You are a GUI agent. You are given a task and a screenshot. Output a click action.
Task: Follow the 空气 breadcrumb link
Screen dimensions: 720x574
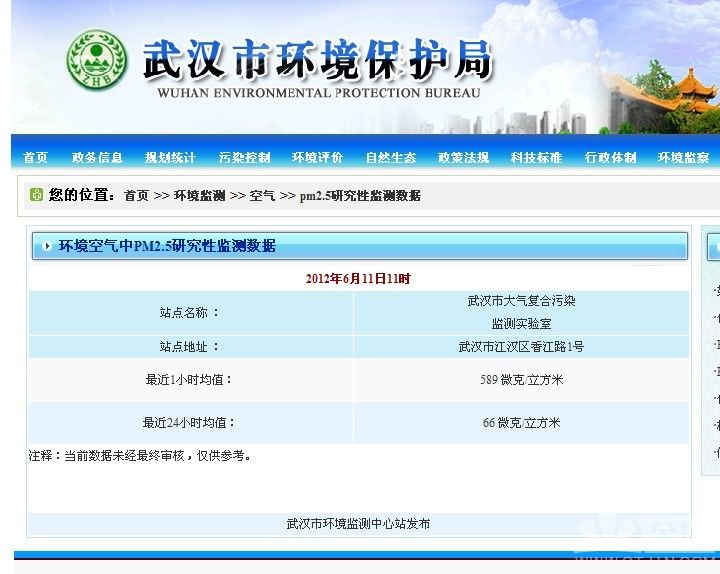(x=262, y=196)
